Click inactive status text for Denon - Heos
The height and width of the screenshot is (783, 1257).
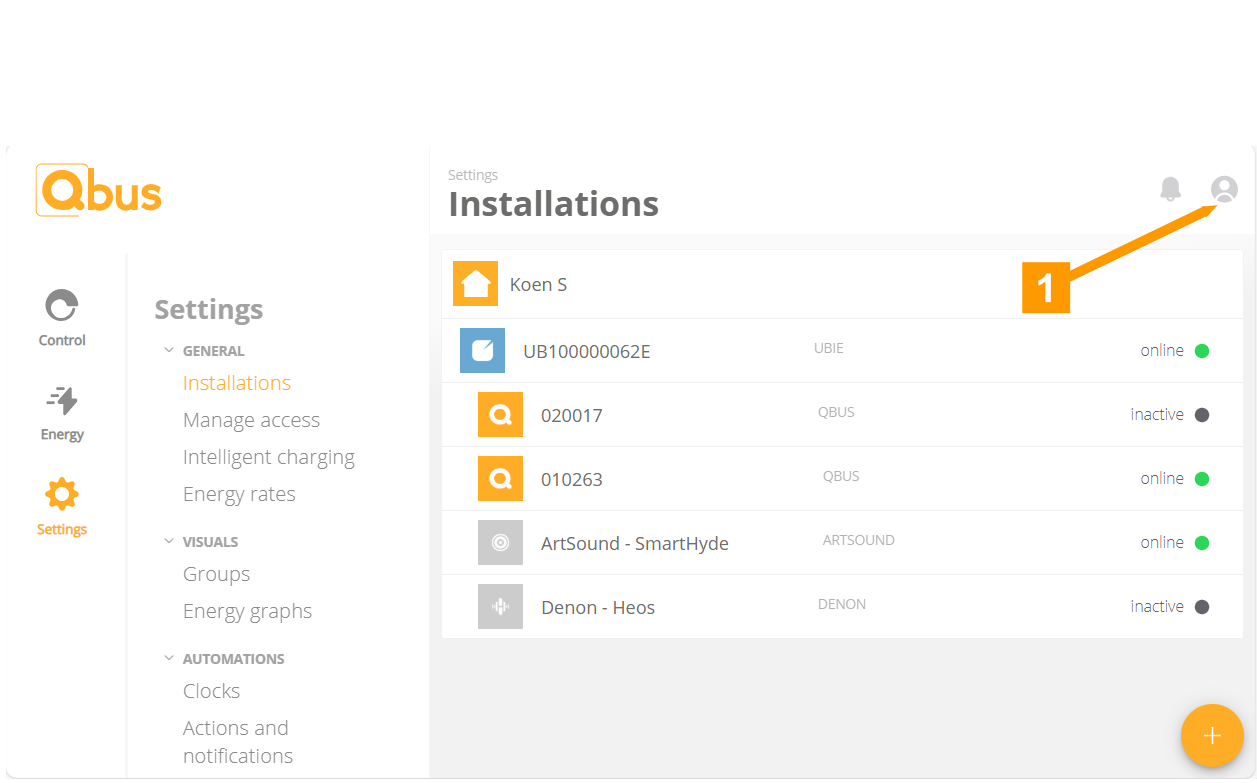1157,606
